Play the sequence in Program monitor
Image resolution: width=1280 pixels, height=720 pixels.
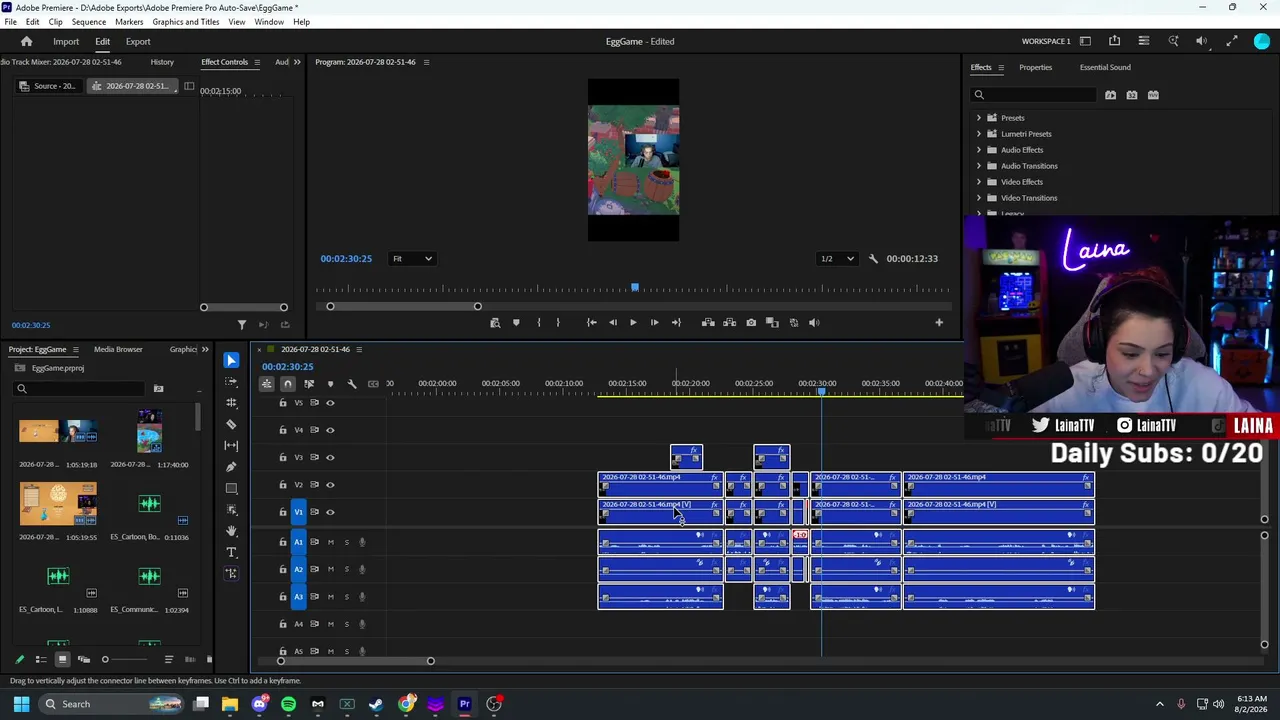coord(633,322)
